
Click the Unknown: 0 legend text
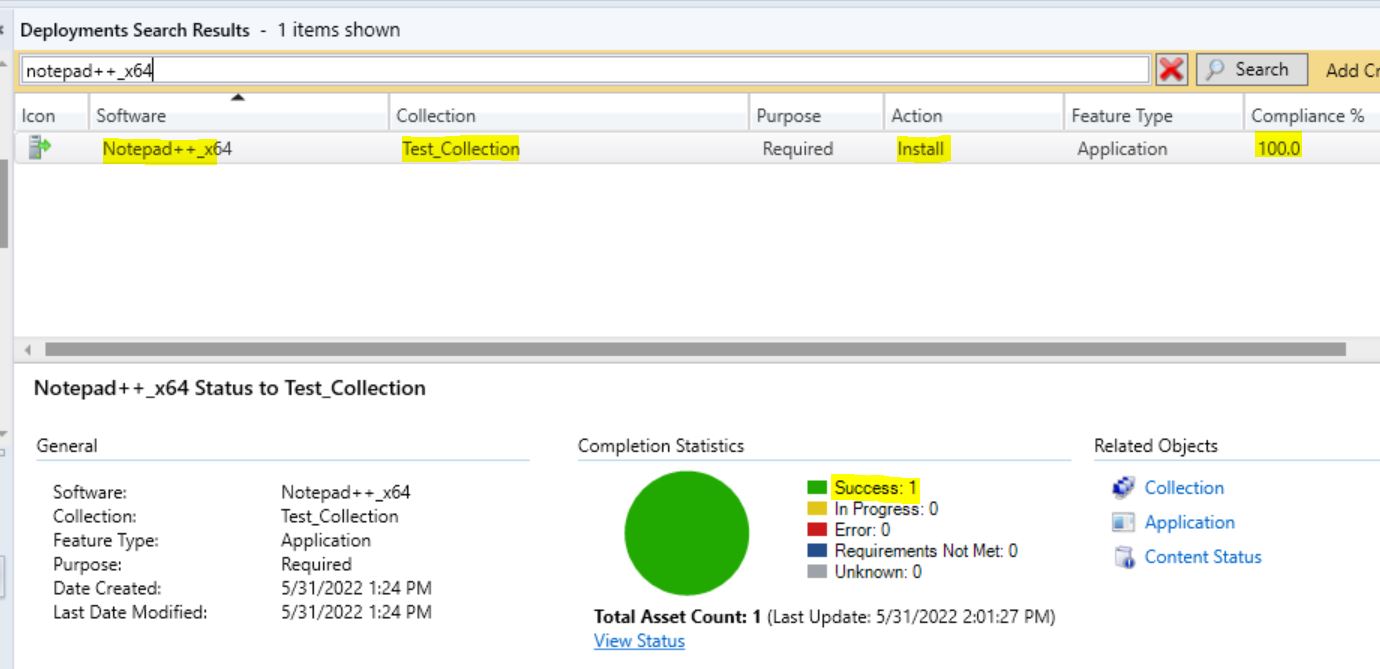(878, 572)
